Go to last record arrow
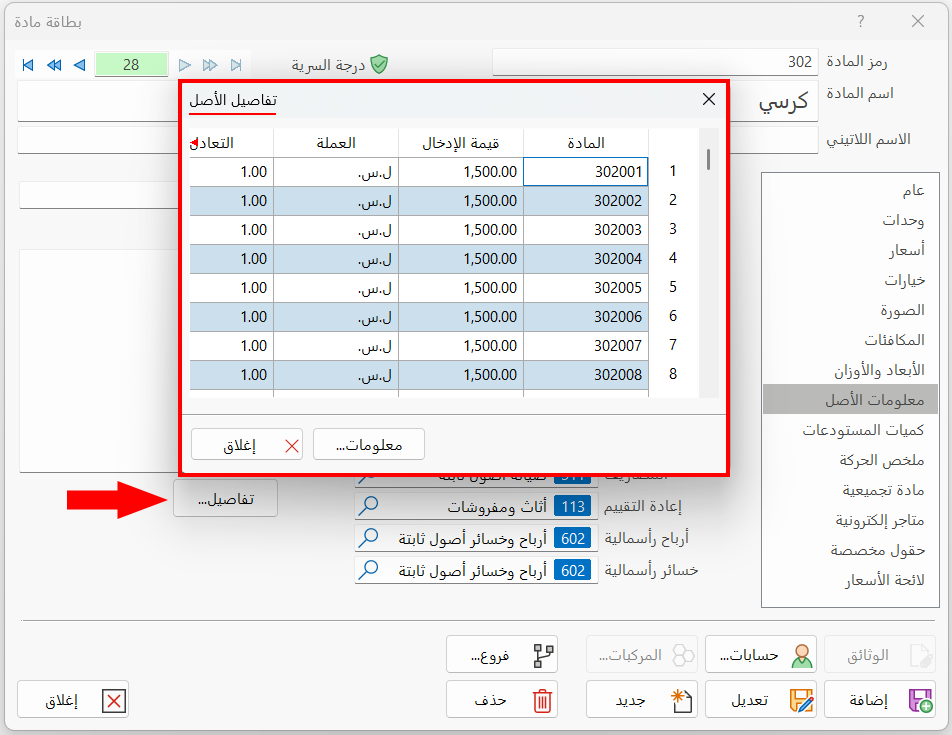The image size is (952, 735). pyautogui.click(x=236, y=65)
